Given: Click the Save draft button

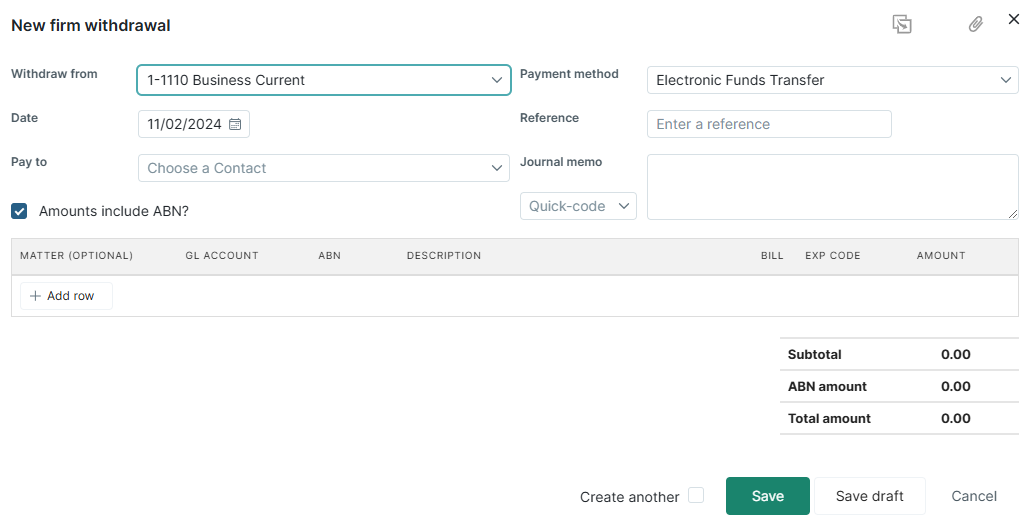Looking at the screenshot, I should [x=870, y=496].
